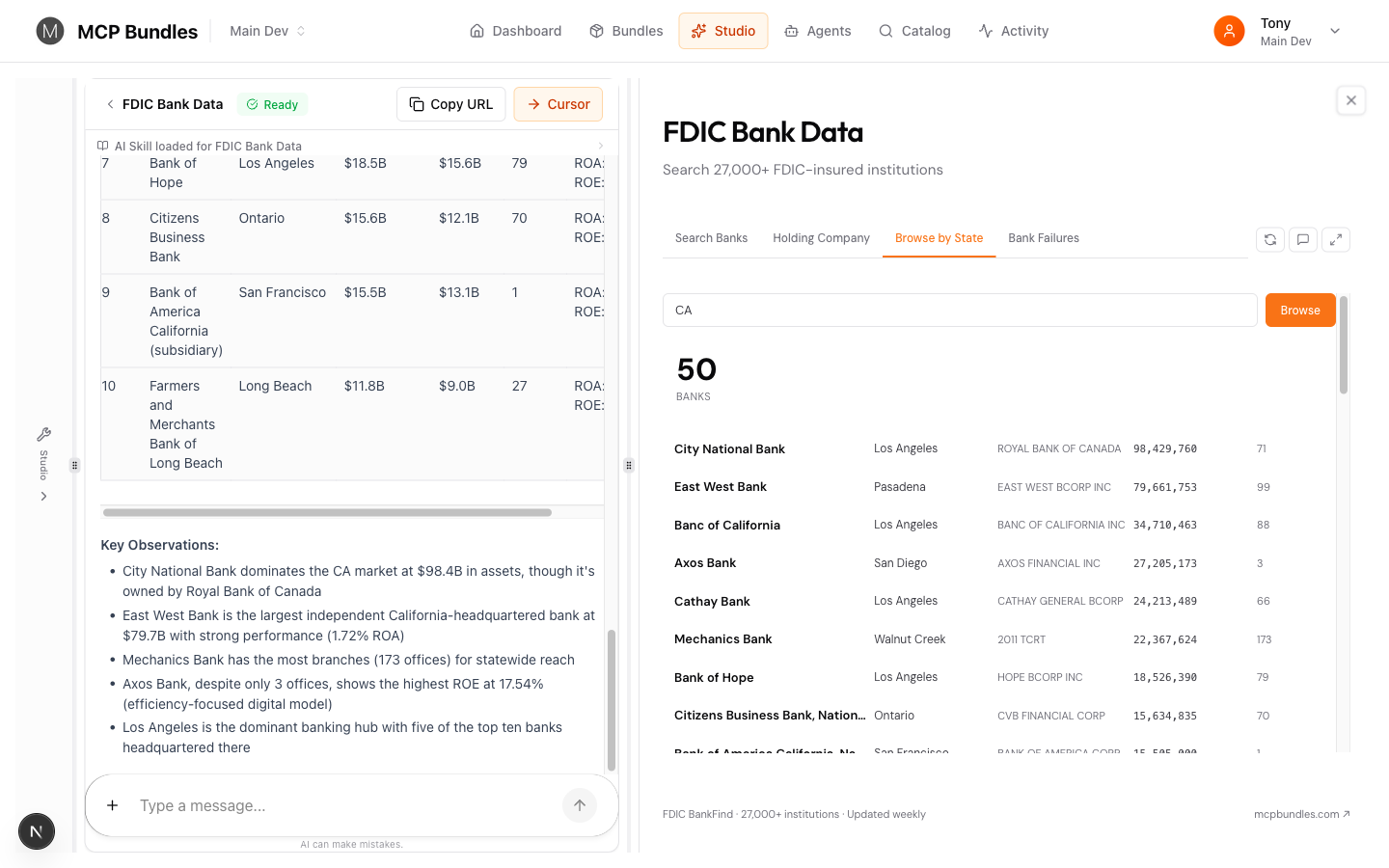Close the FDIC Bank Data panel

pos(1351,100)
